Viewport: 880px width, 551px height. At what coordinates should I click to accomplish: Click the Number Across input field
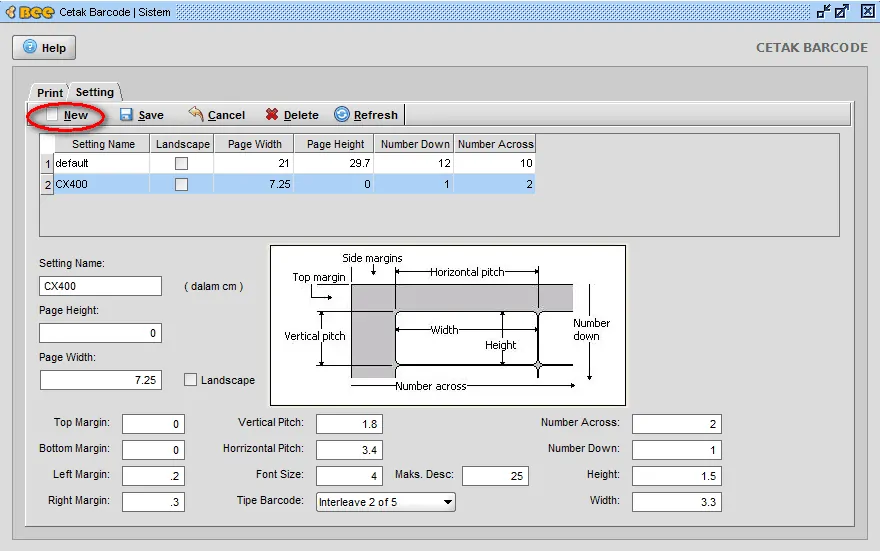point(676,424)
